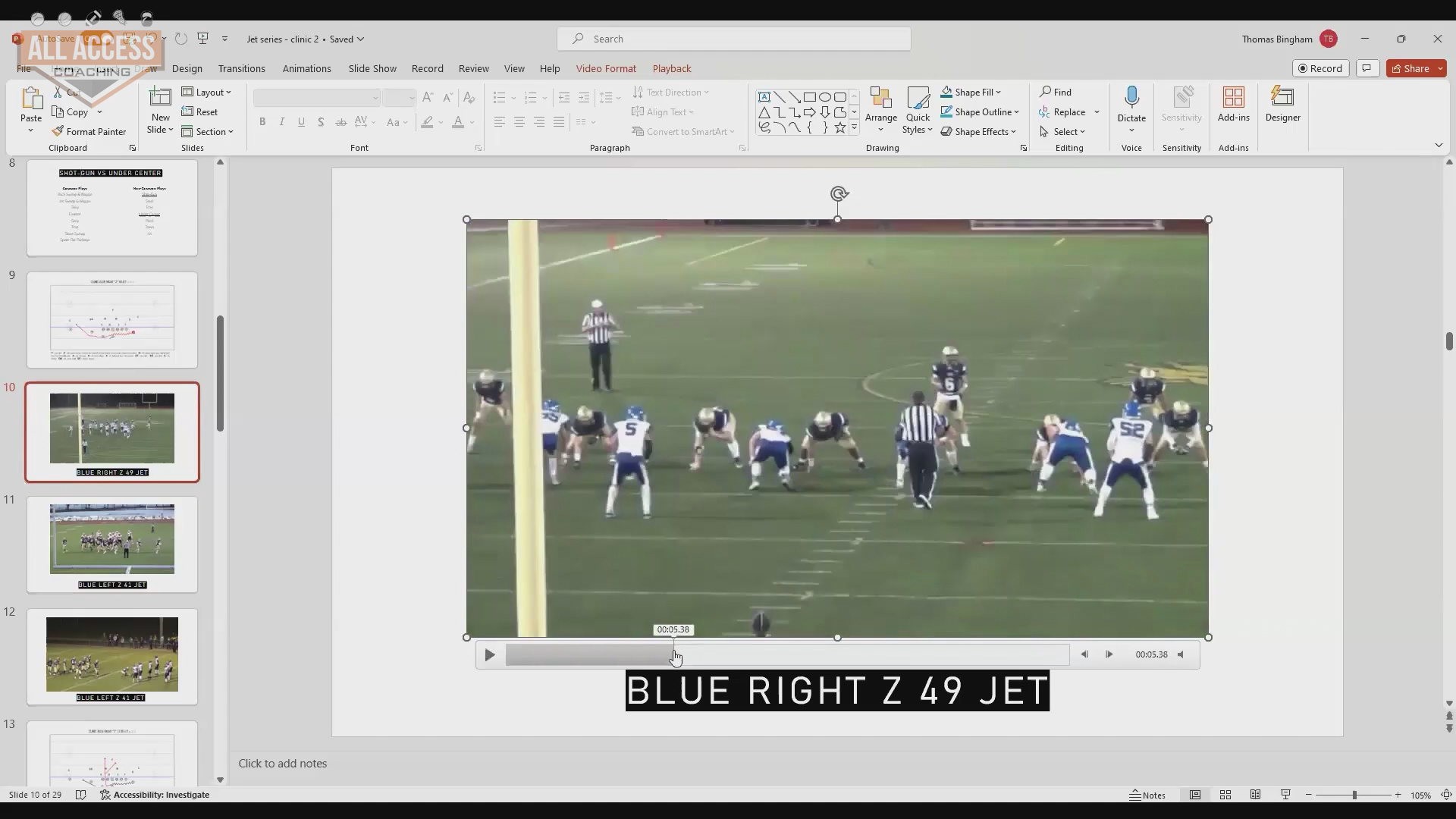This screenshot has height=819, width=1456.
Task: Toggle underline formatting
Action: click(301, 121)
